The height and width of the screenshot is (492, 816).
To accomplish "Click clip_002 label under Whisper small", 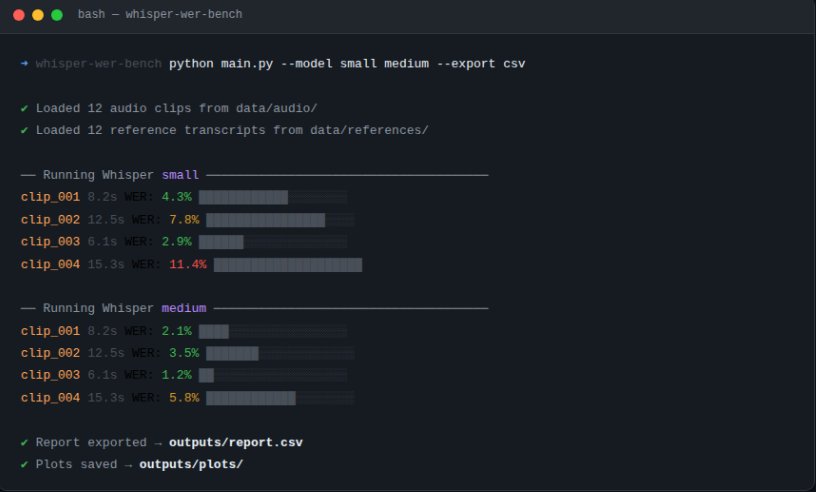I will (50, 220).
